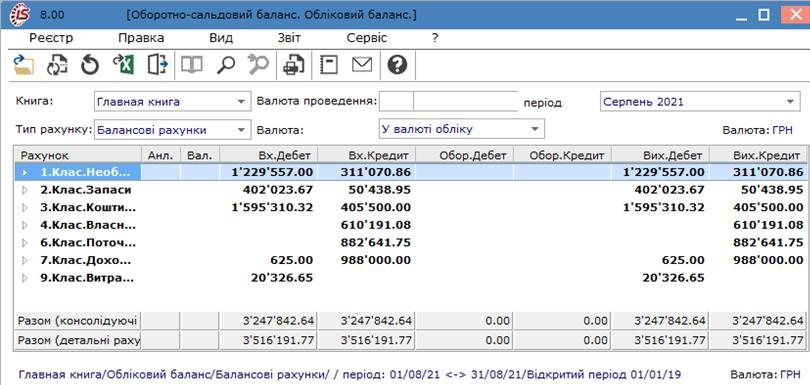Print the report using the printer icon

[294, 66]
